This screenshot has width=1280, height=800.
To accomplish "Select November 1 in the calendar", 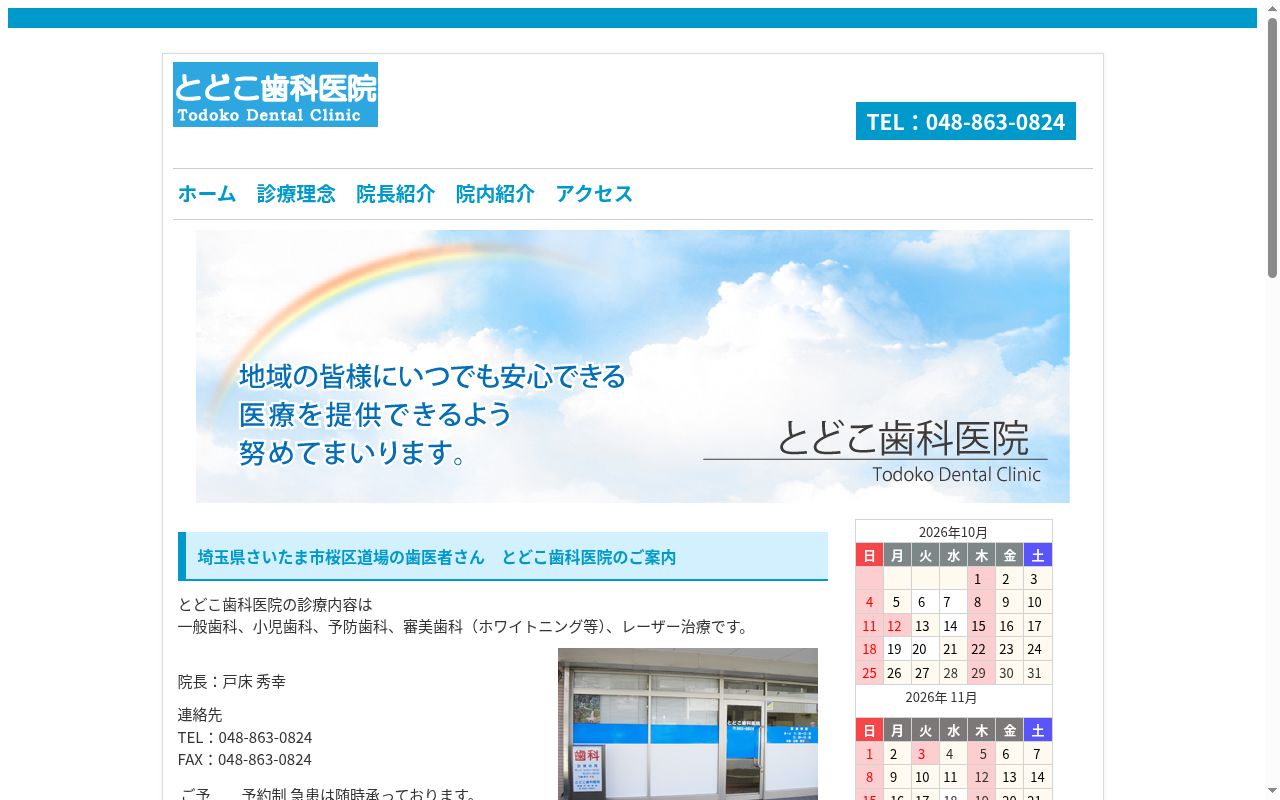I will click(869, 754).
